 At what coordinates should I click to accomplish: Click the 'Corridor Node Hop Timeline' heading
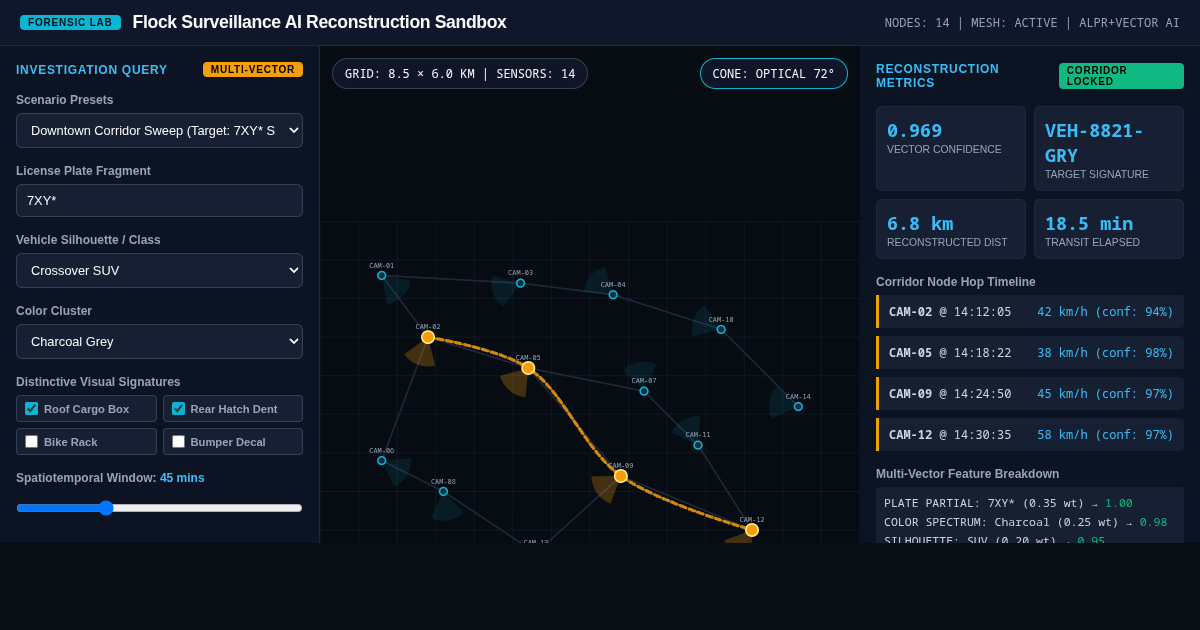pos(956,282)
